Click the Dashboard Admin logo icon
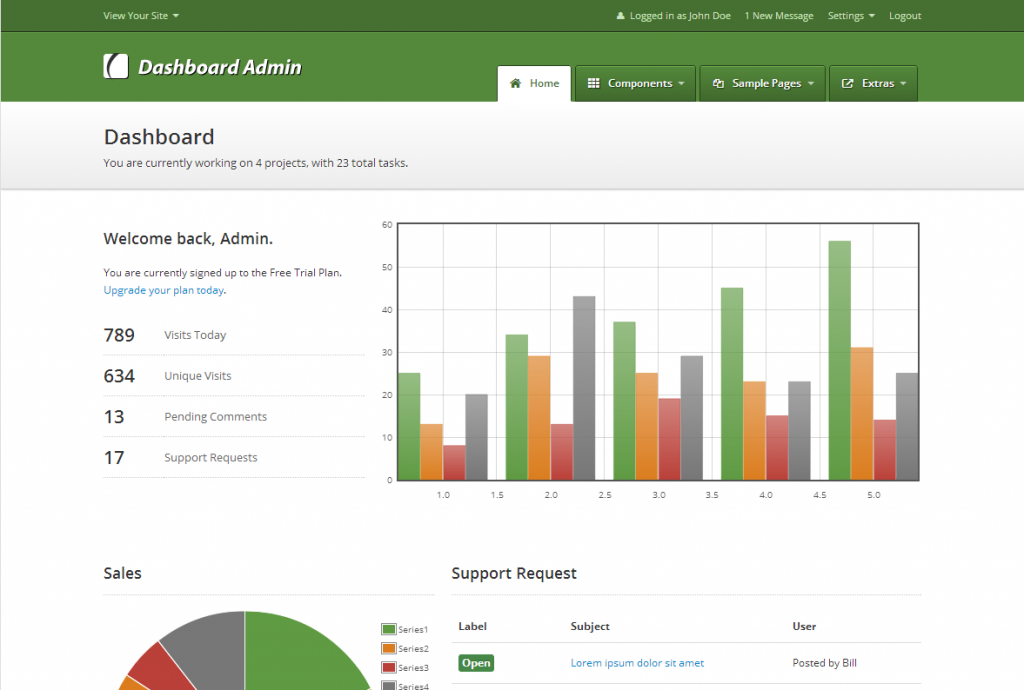The image size is (1024, 690). coord(116,66)
